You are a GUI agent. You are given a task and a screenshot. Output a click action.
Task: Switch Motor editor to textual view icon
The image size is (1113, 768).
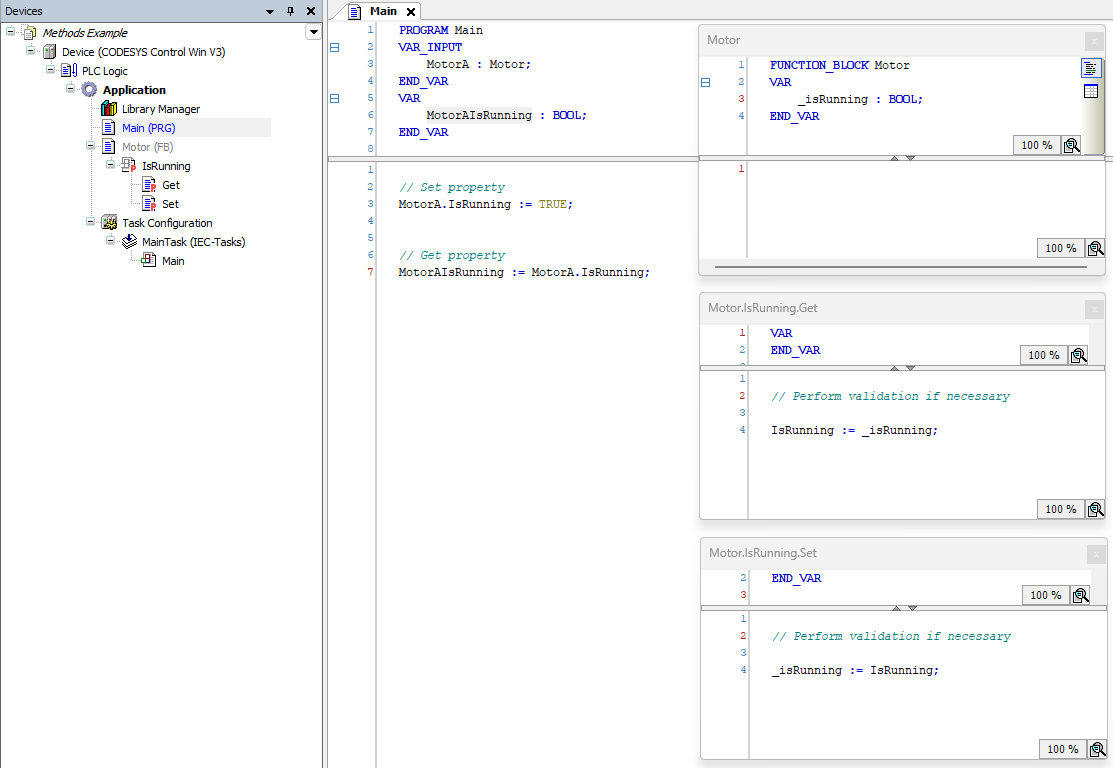coord(1090,68)
